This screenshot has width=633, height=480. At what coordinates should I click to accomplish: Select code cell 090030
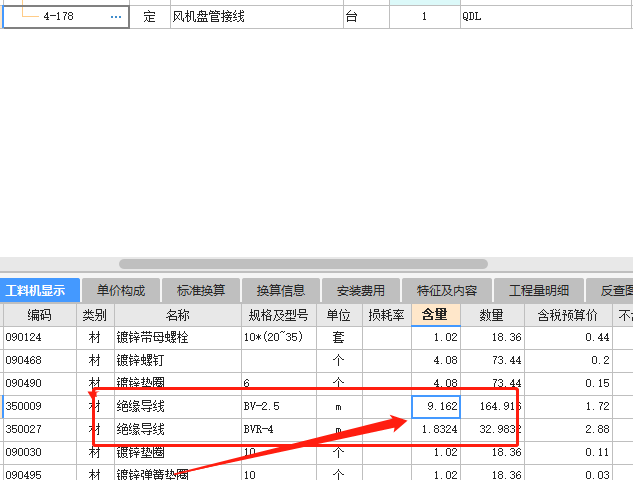tap(40, 453)
